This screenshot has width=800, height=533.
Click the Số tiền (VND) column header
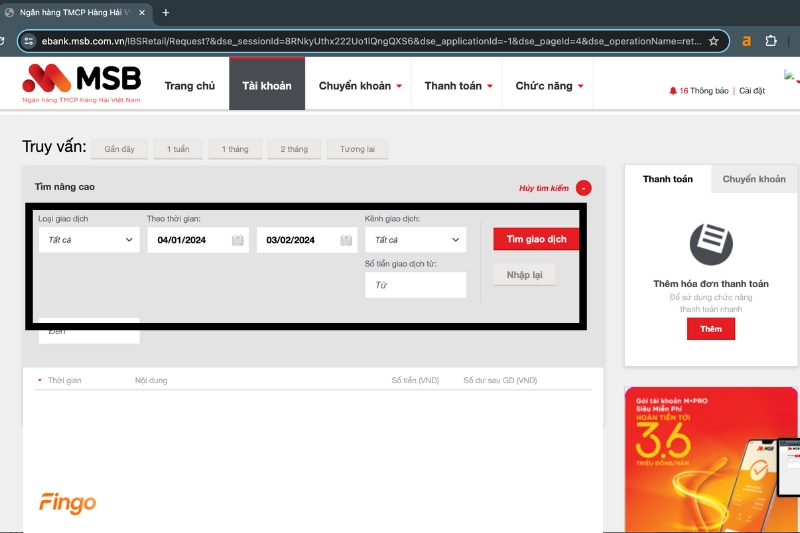[415, 380]
